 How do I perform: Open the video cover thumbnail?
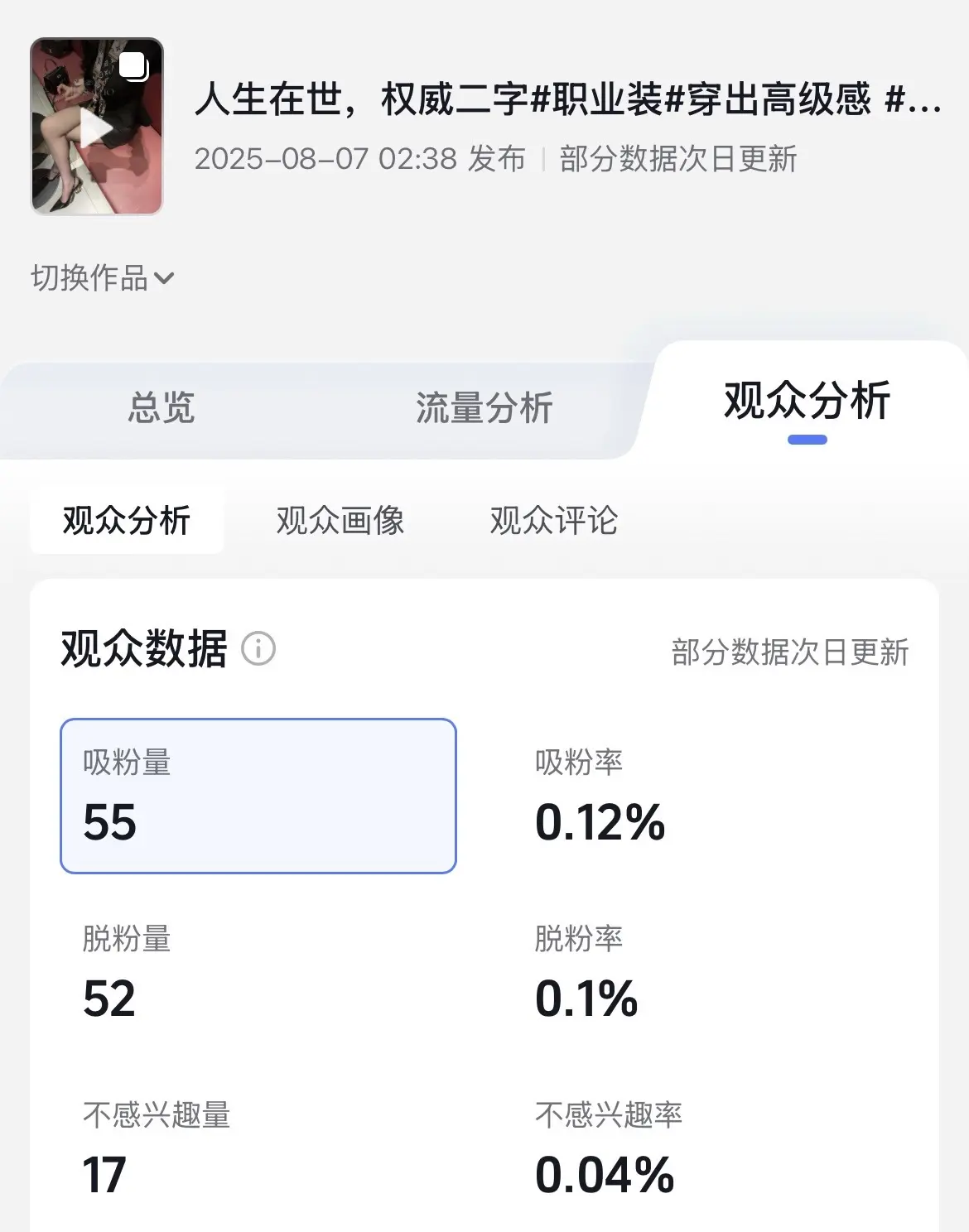pos(97,127)
